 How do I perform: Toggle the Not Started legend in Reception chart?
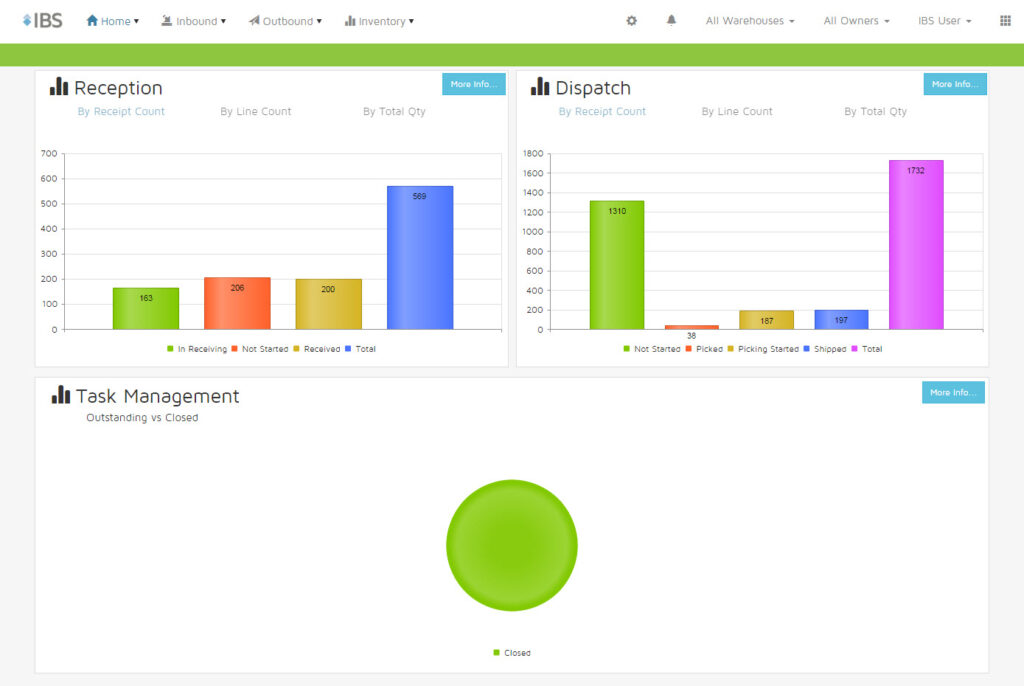(x=259, y=349)
